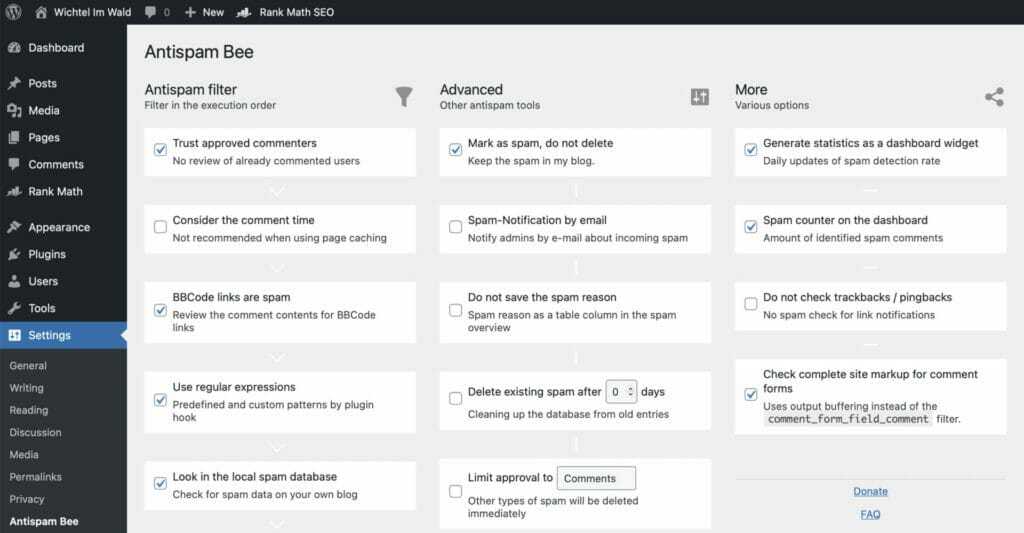Open the Limit approval to Comments dropdown

(x=596, y=478)
